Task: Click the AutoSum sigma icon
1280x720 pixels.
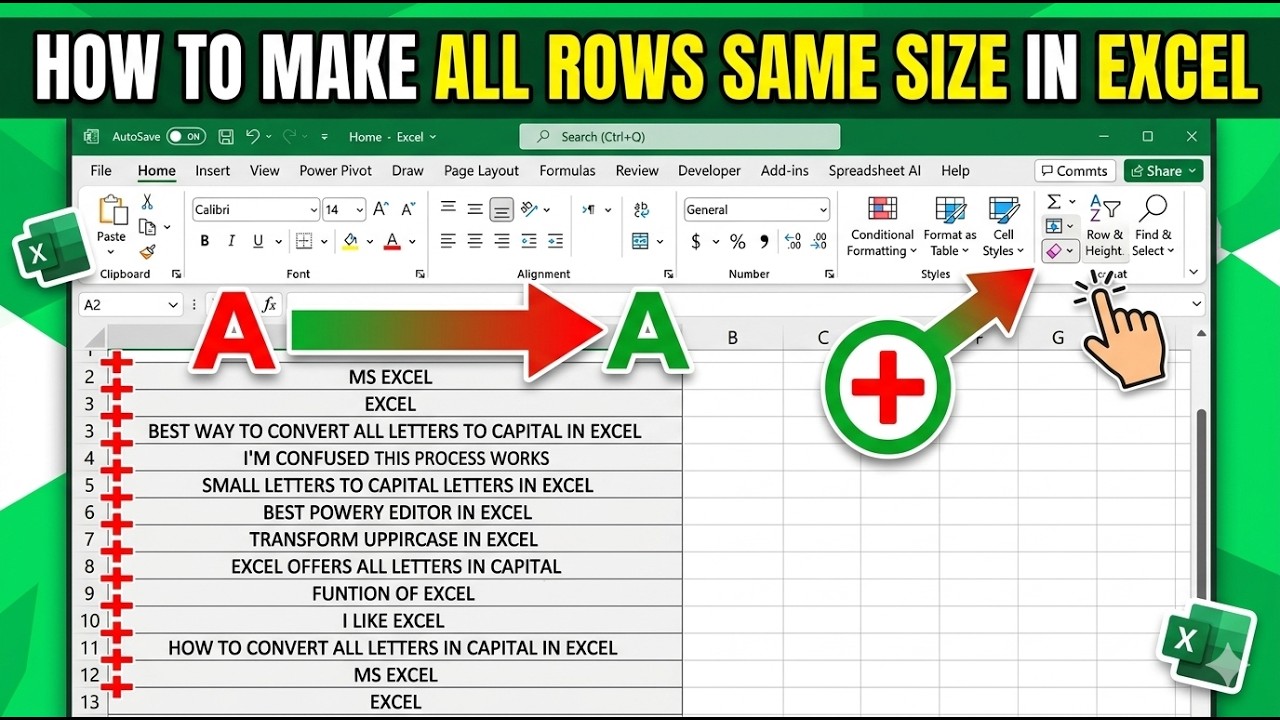Action: (1054, 202)
